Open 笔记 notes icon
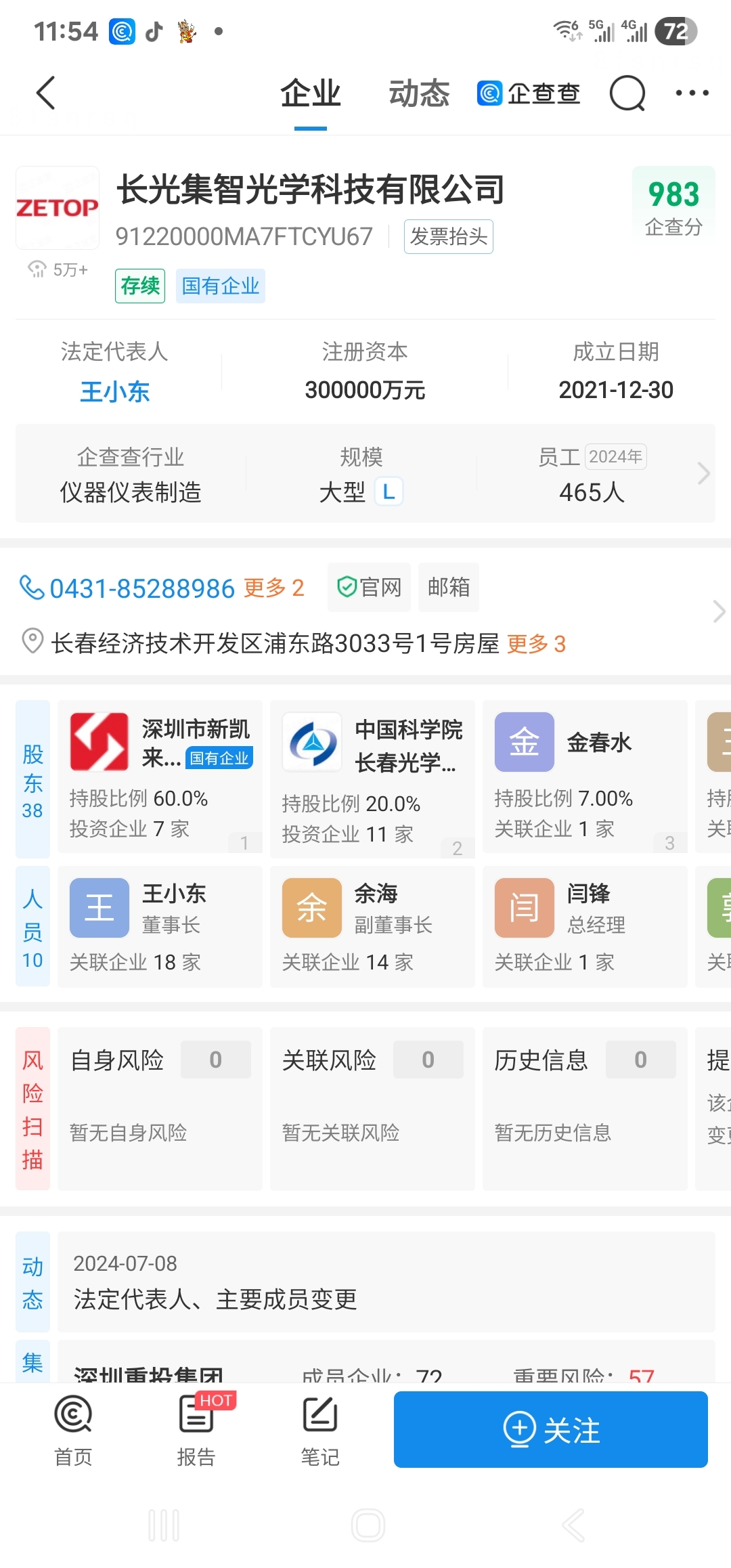The height and width of the screenshot is (1568, 731). pos(320,1430)
